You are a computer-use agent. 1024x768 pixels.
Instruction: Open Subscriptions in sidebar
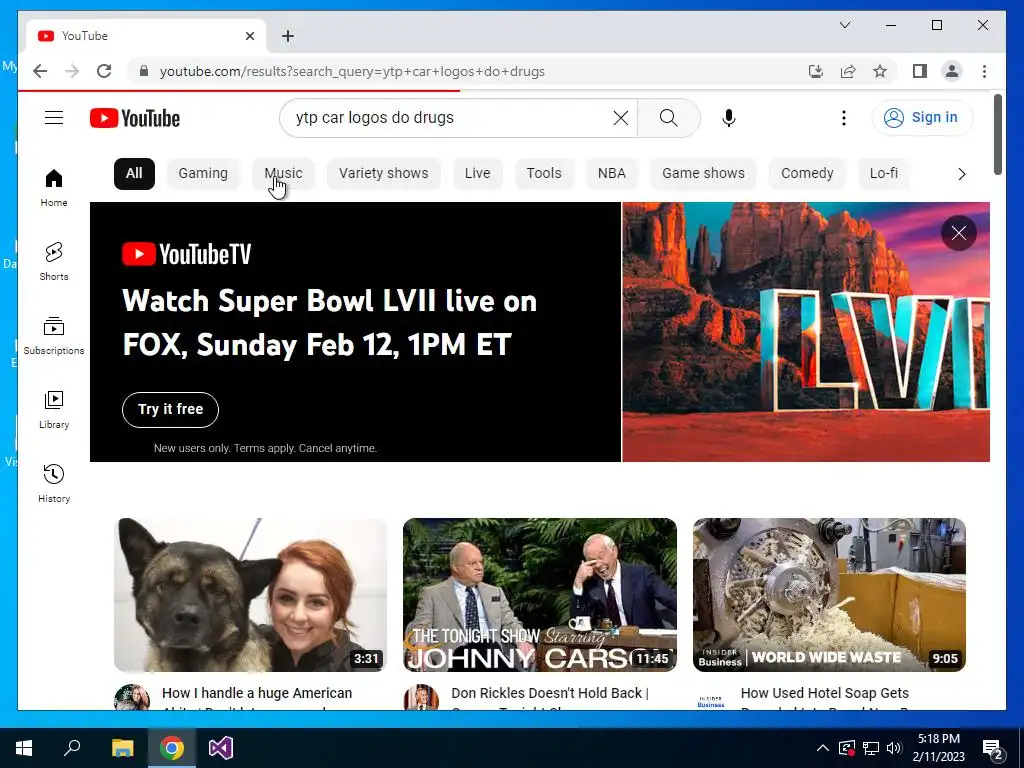click(54, 336)
